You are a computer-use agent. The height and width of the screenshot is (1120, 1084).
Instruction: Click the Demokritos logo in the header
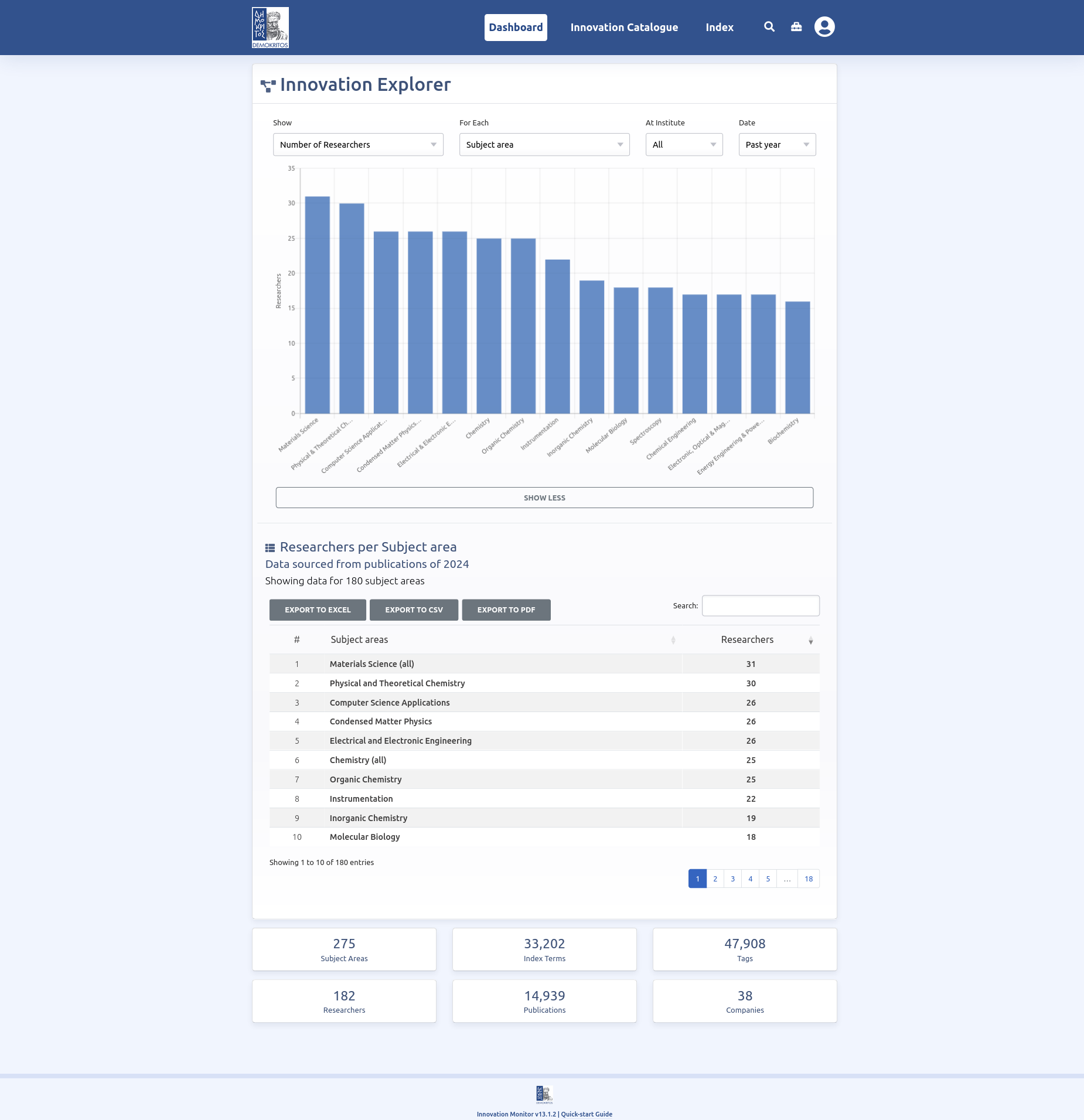pos(270,28)
